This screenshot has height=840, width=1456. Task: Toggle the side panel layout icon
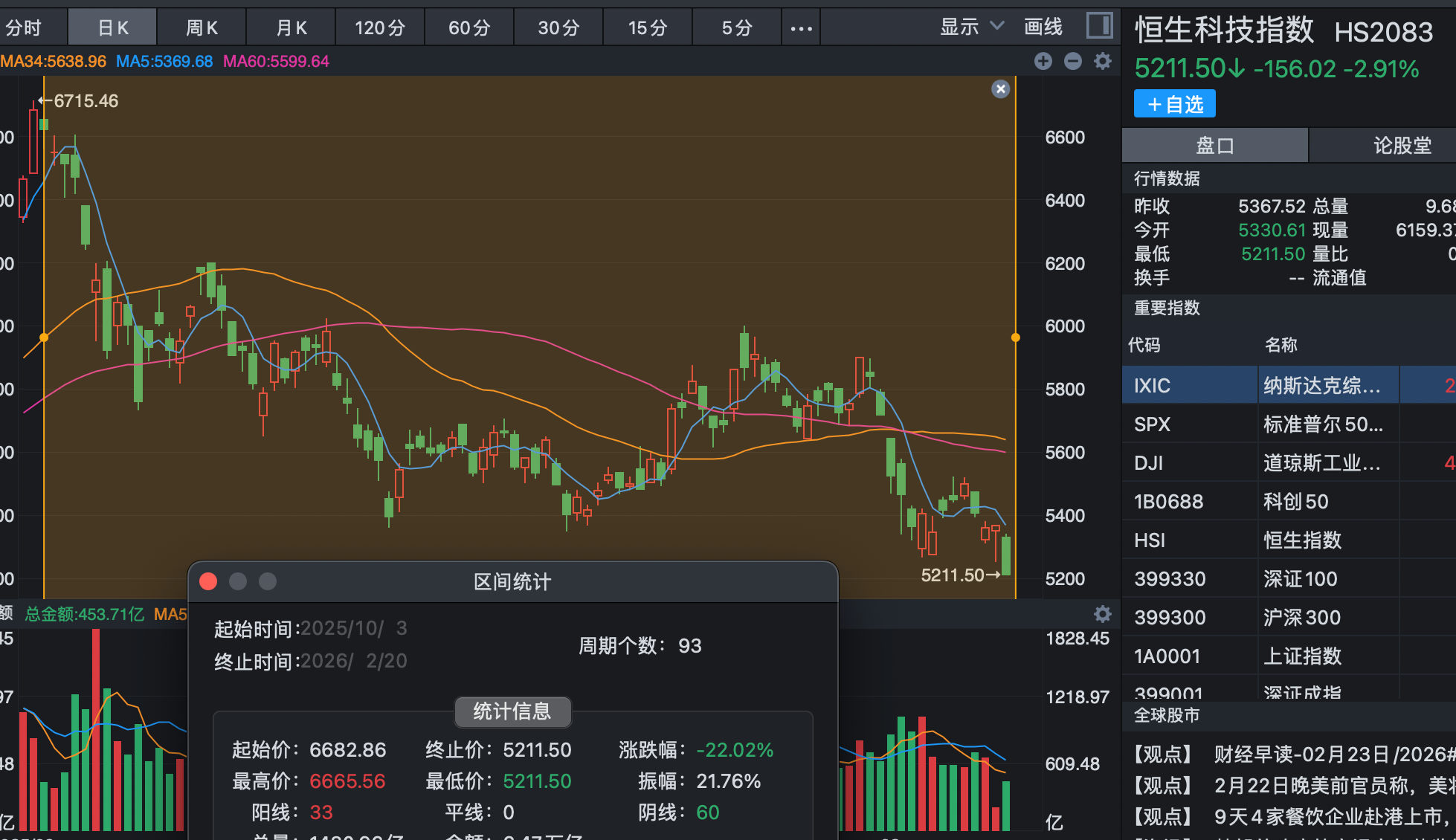1099,26
